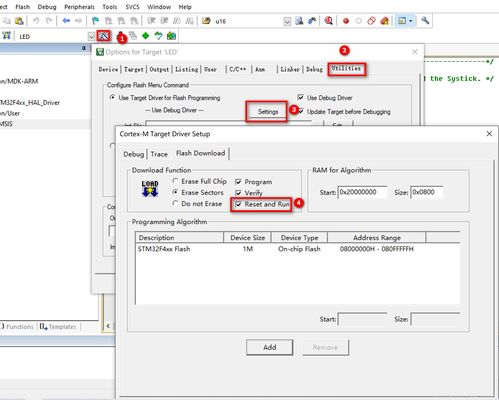
Task: Open the LED target selection dropdown
Action: coord(91,36)
